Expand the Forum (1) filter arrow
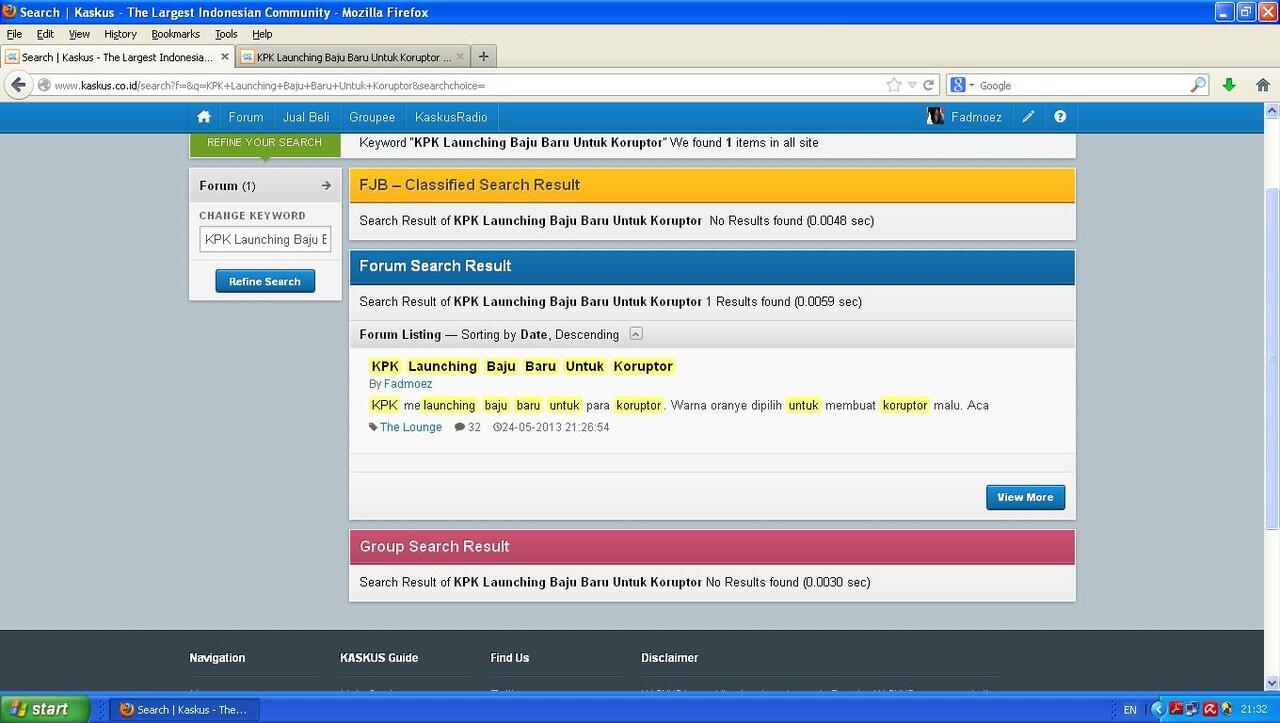Viewport: 1280px width, 723px height. click(x=326, y=185)
